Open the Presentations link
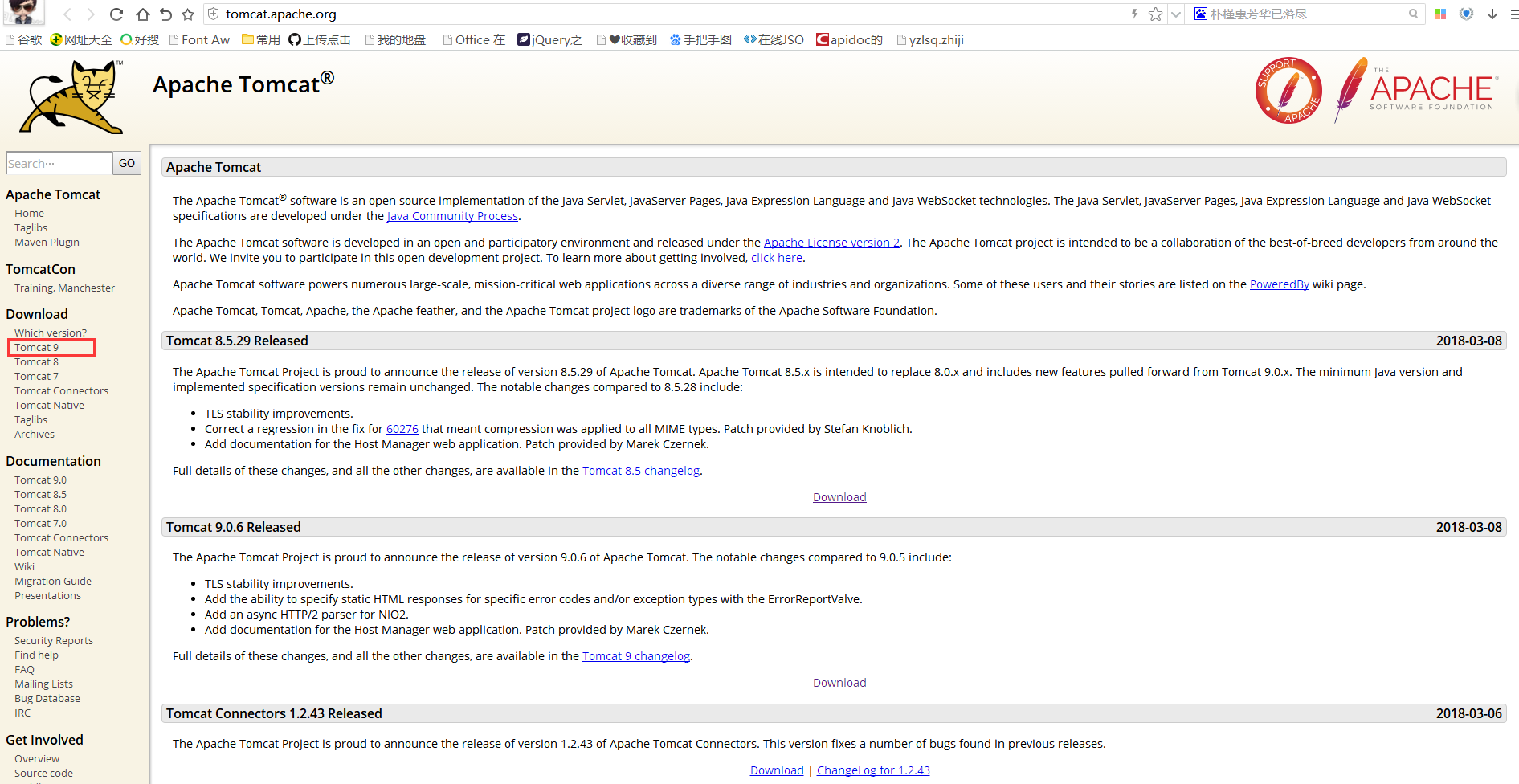1519x784 pixels. (47, 595)
